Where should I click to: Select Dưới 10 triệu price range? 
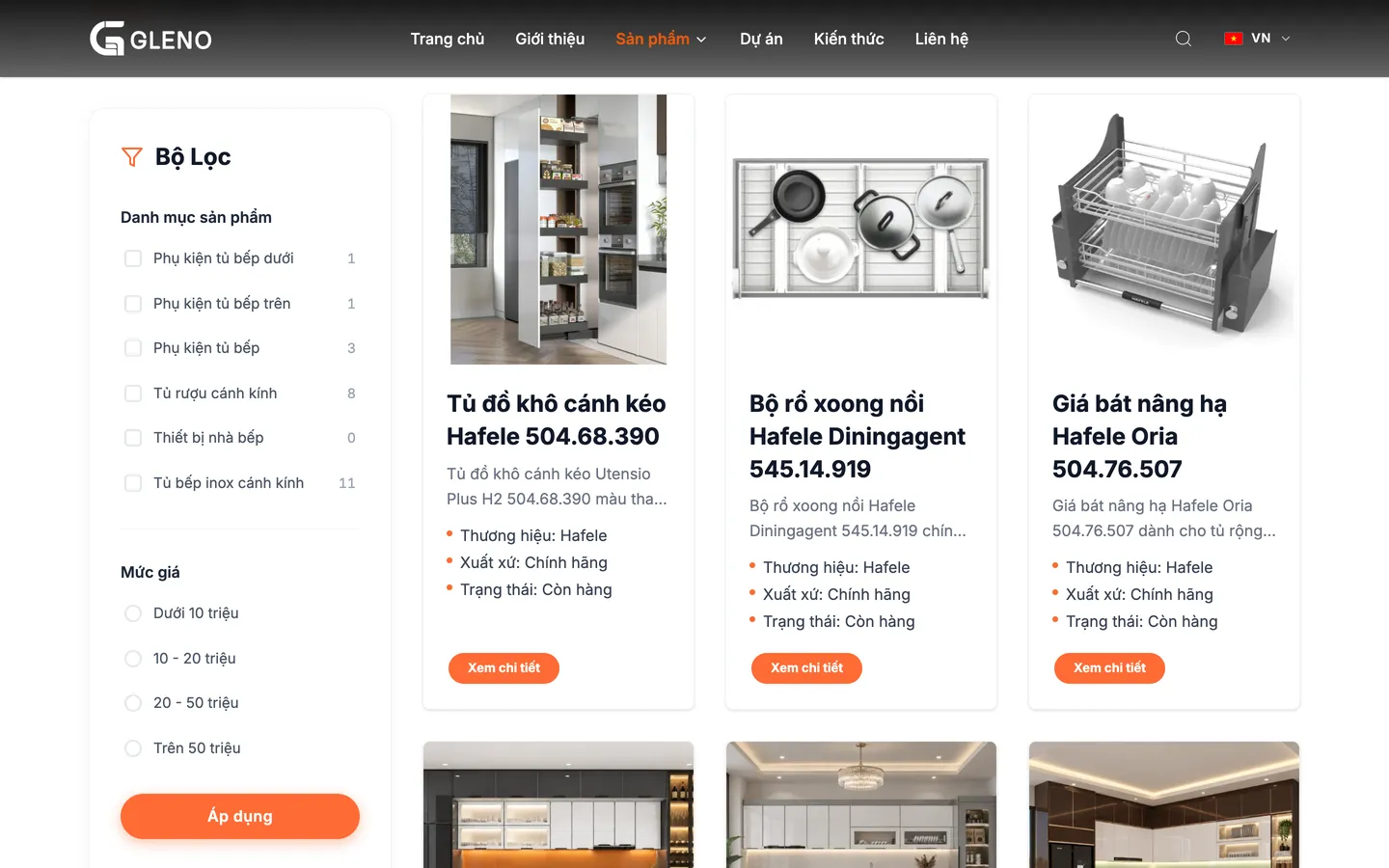pos(133,613)
